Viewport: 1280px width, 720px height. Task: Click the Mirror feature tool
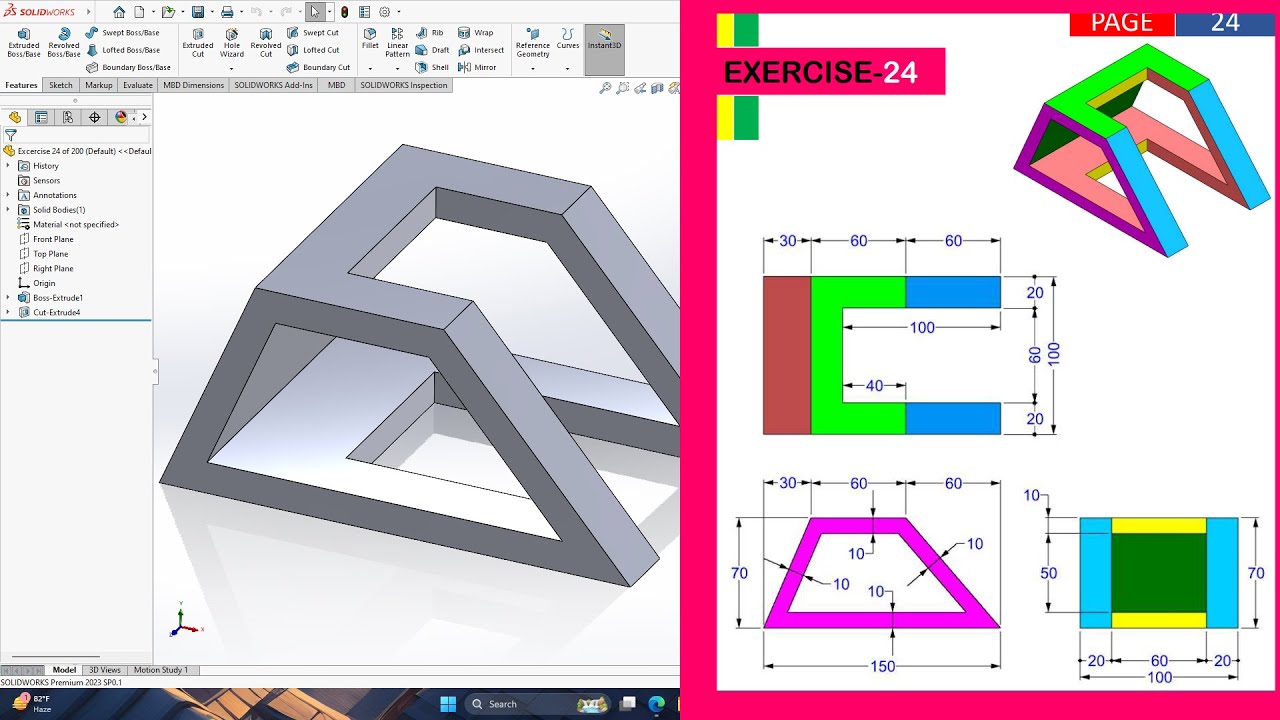tap(477, 68)
